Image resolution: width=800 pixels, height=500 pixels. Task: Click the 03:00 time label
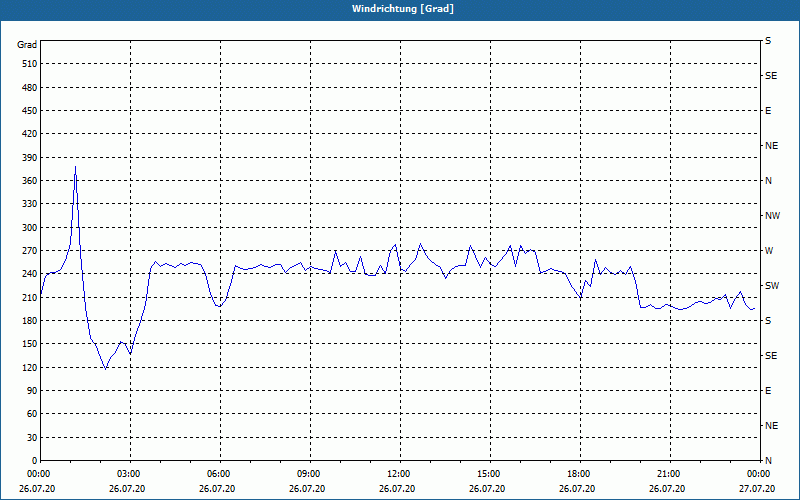click(x=127, y=474)
